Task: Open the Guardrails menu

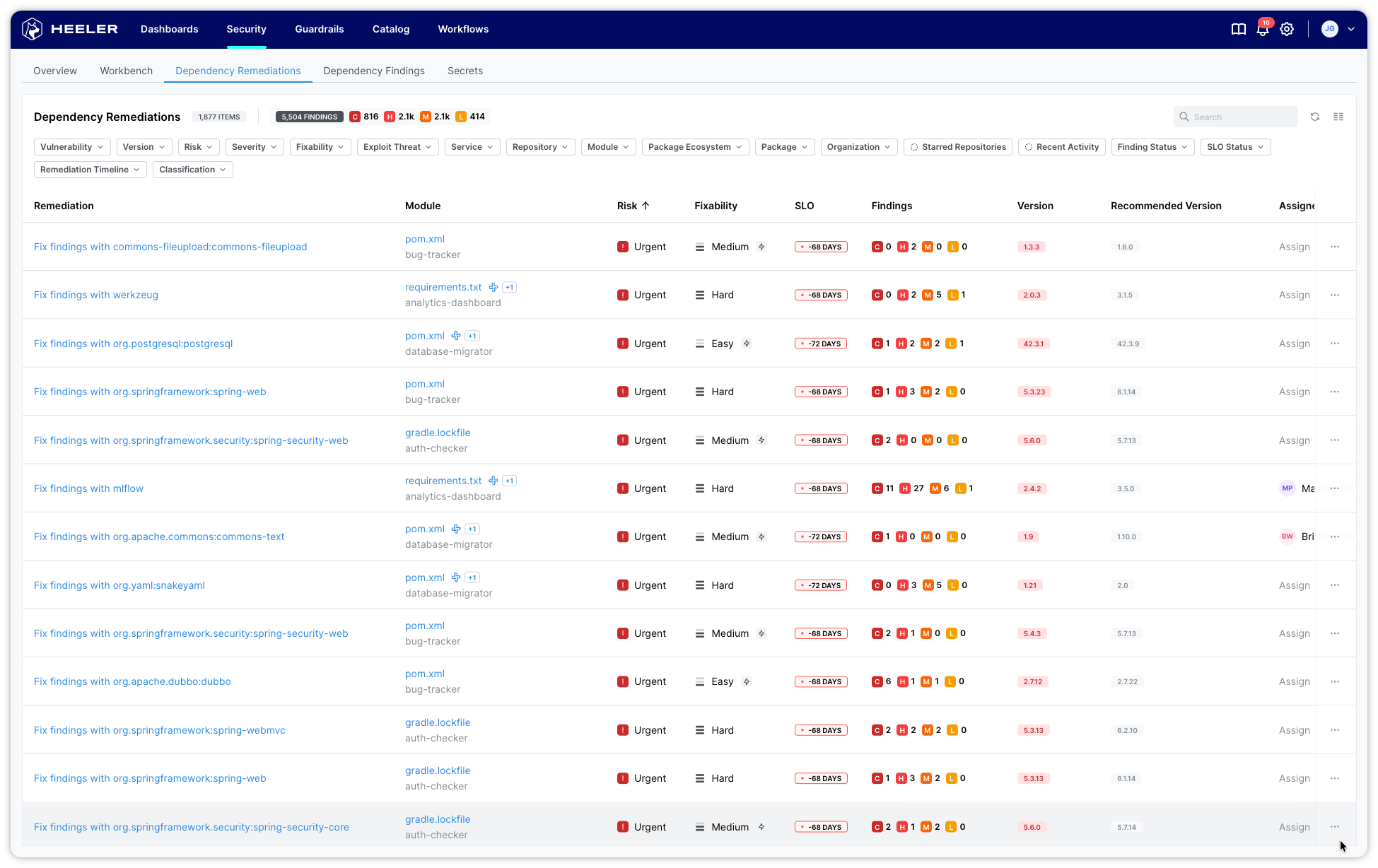Action: [319, 29]
